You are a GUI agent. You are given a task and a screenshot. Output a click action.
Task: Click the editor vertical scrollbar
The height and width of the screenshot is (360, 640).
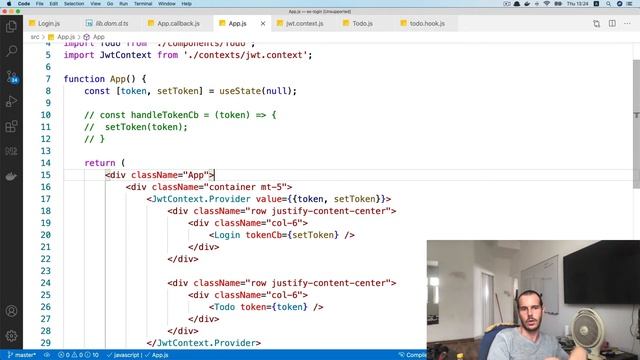(636, 124)
